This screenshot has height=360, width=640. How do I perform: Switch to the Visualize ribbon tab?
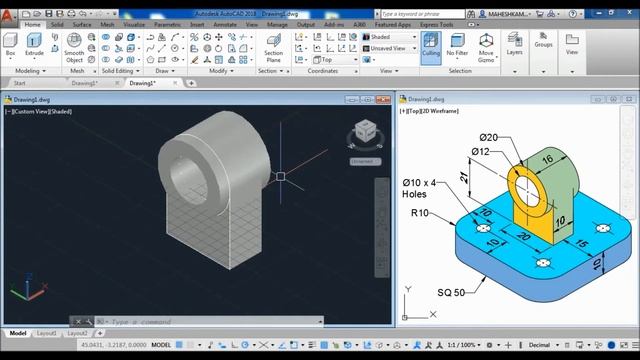click(133, 24)
